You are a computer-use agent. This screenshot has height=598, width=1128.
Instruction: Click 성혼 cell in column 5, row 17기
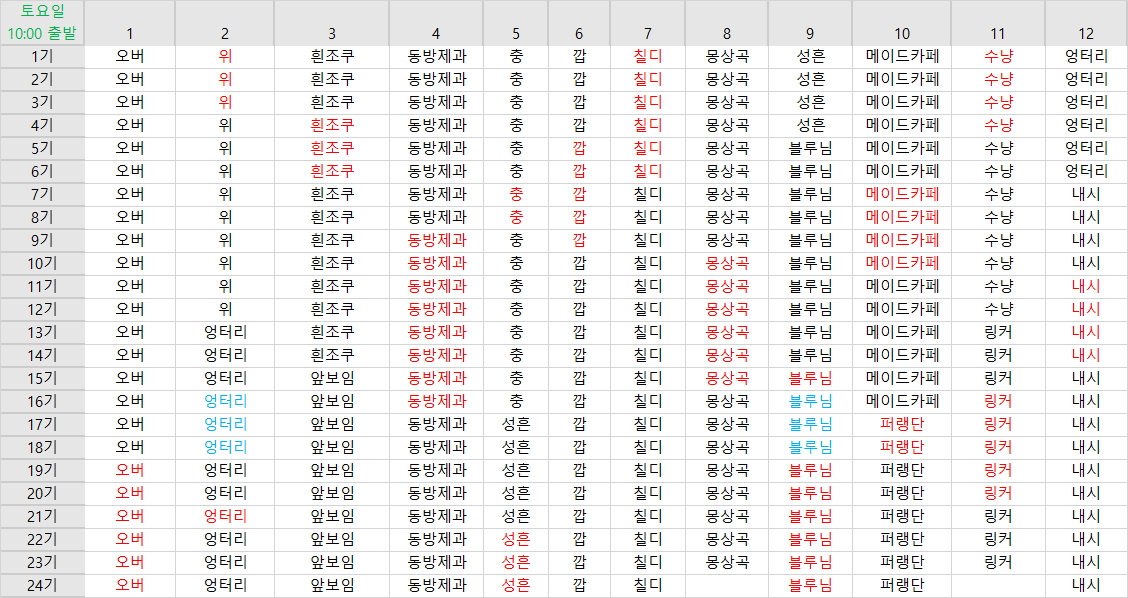click(516, 424)
